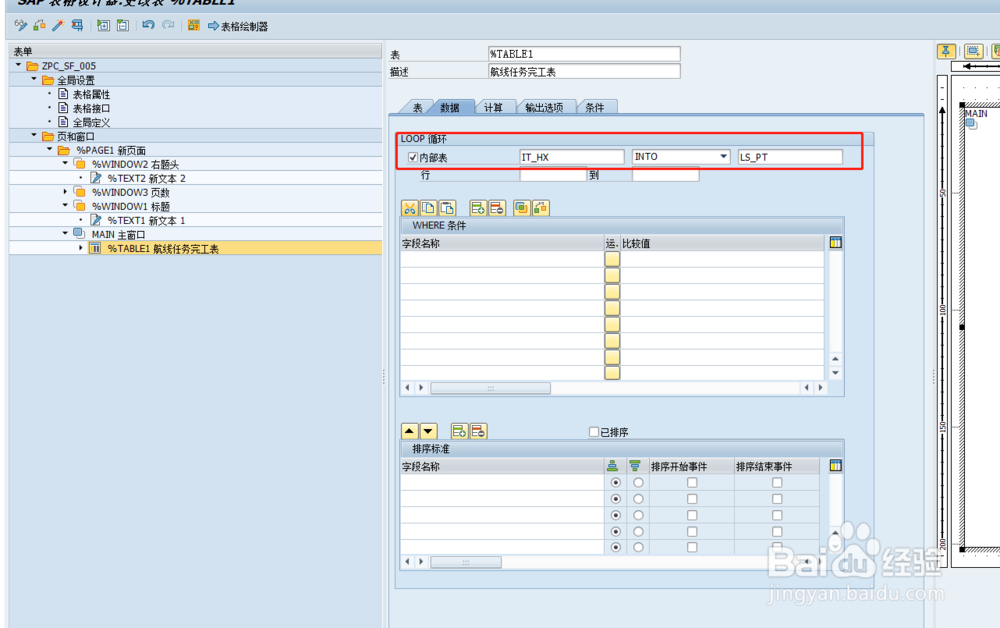Open the INTO dropdown in LOOP section
The height and width of the screenshot is (628, 1000).
click(722, 157)
